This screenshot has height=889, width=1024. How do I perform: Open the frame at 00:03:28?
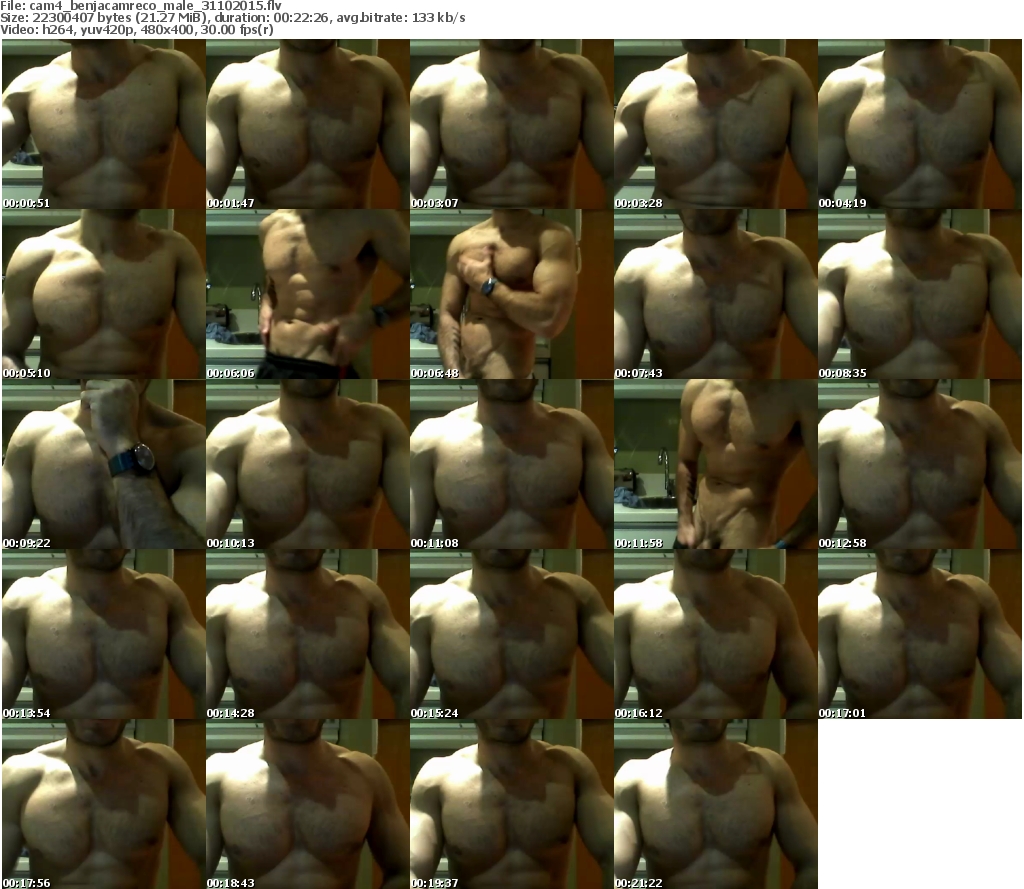(716, 124)
